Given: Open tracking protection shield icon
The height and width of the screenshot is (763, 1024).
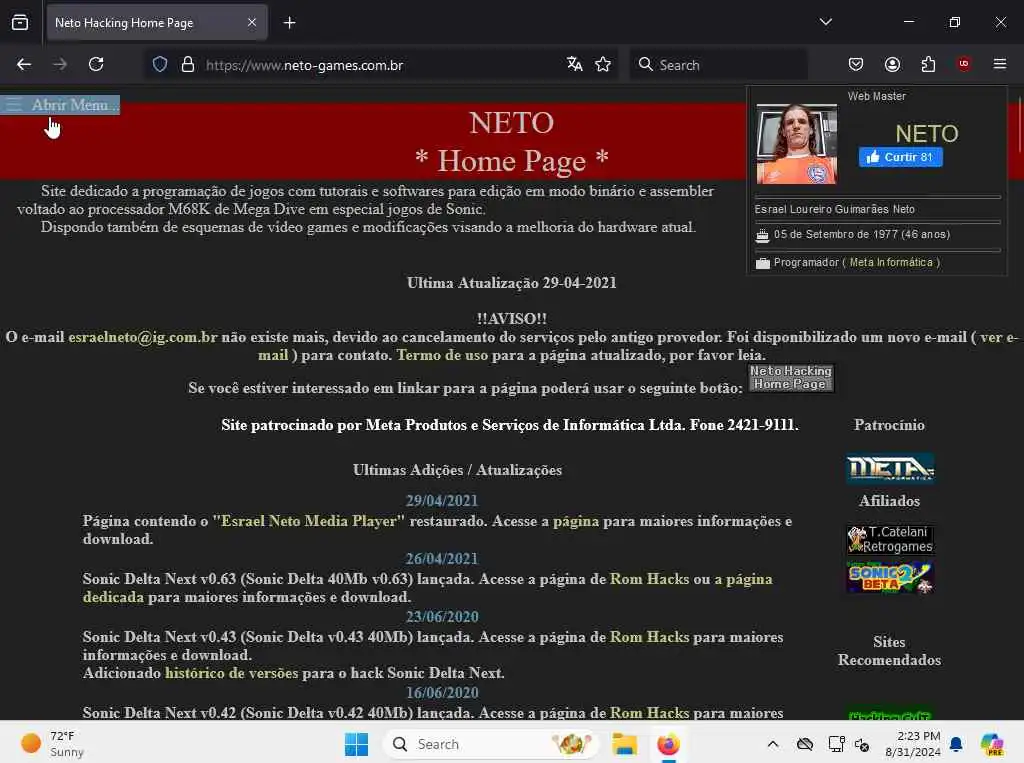Looking at the screenshot, I should coord(160,64).
